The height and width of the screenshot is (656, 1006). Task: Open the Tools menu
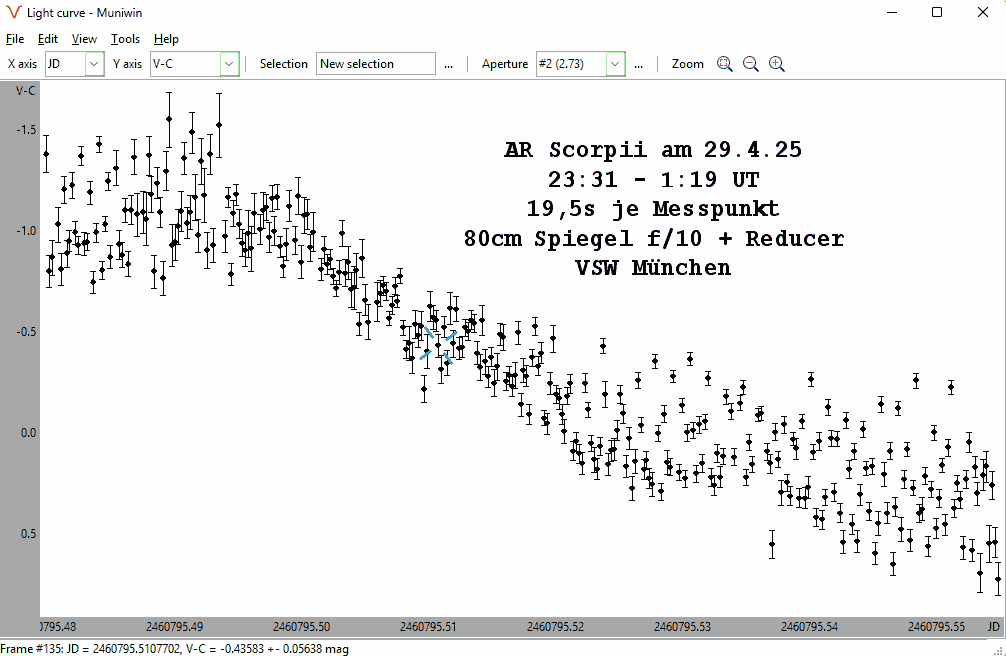pyautogui.click(x=125, y=39)
